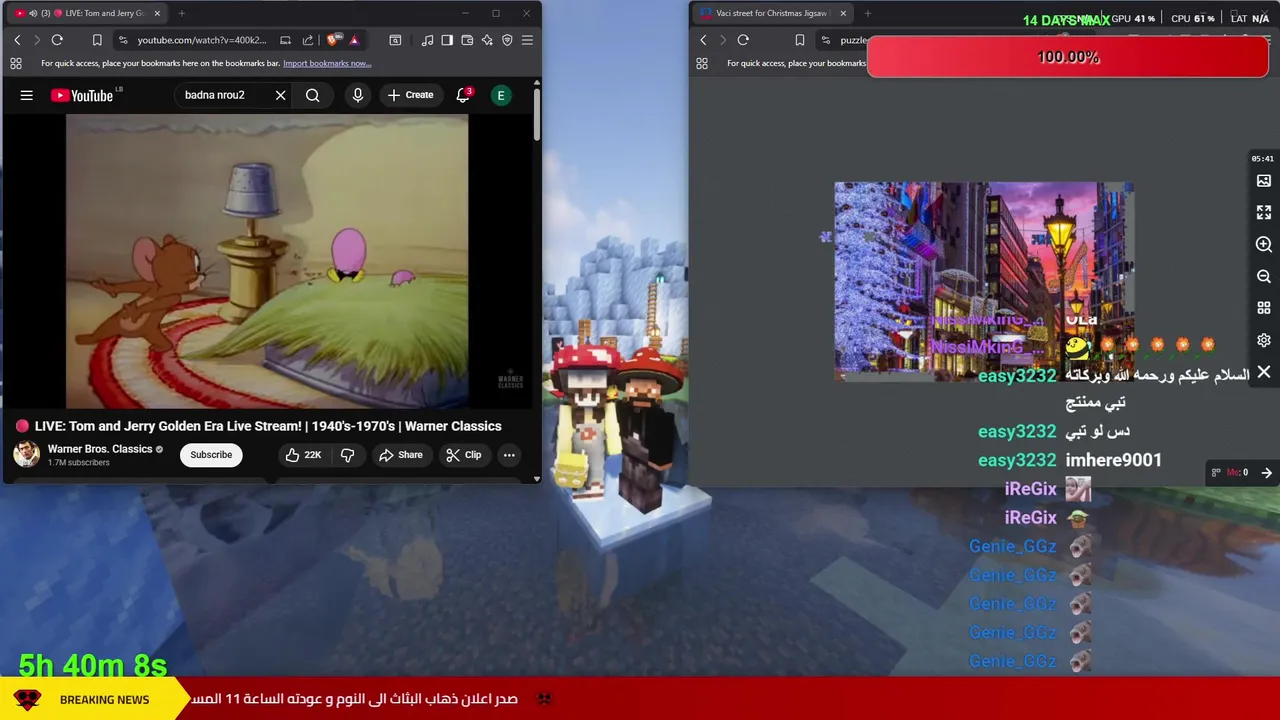Image resolution: width=1280 pixels, height=720 pixels.
Task: Open the account avatar E menu
Action: [501, 95]
